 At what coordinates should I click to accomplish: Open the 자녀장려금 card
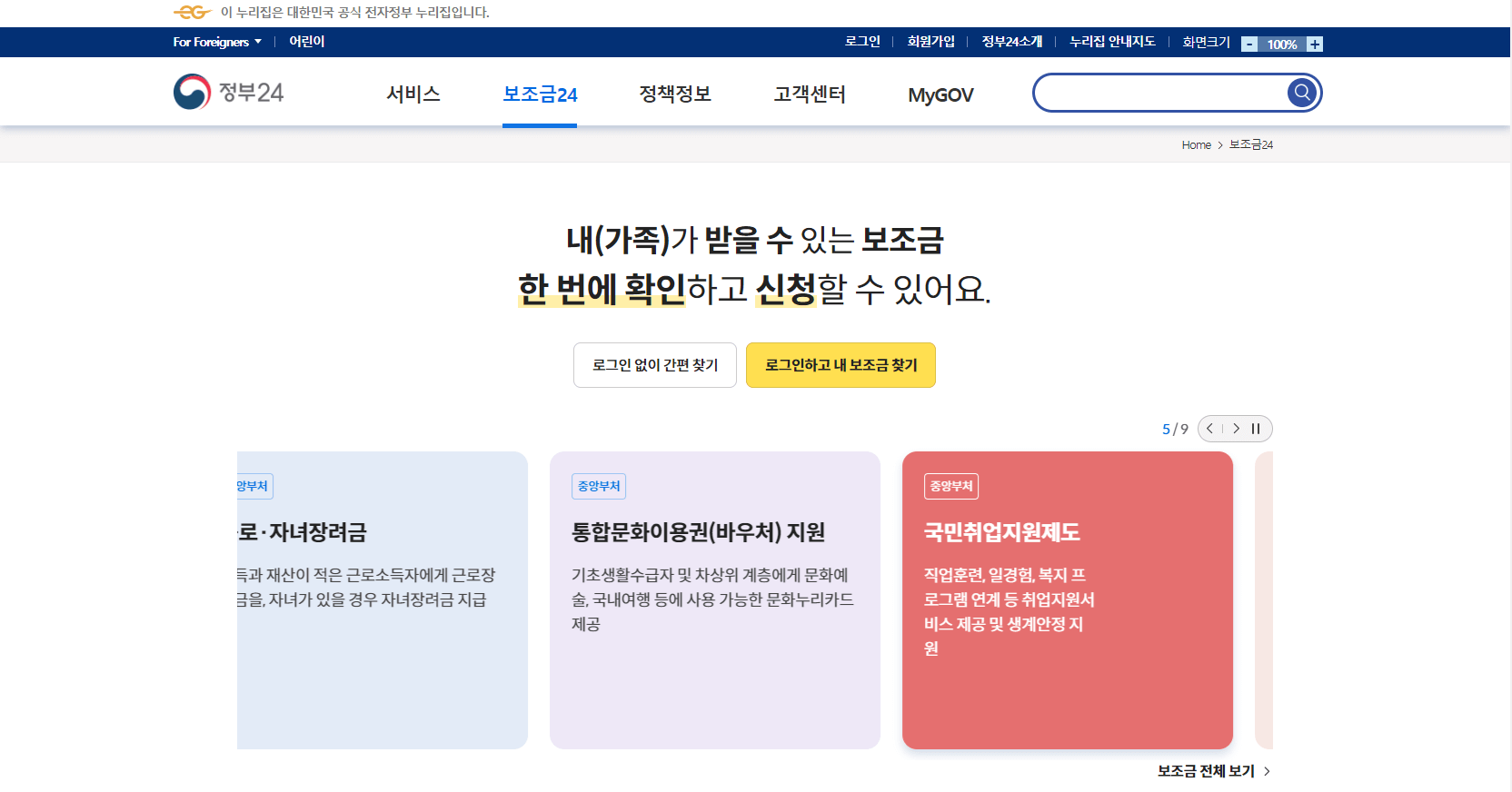tap(383, 600)
